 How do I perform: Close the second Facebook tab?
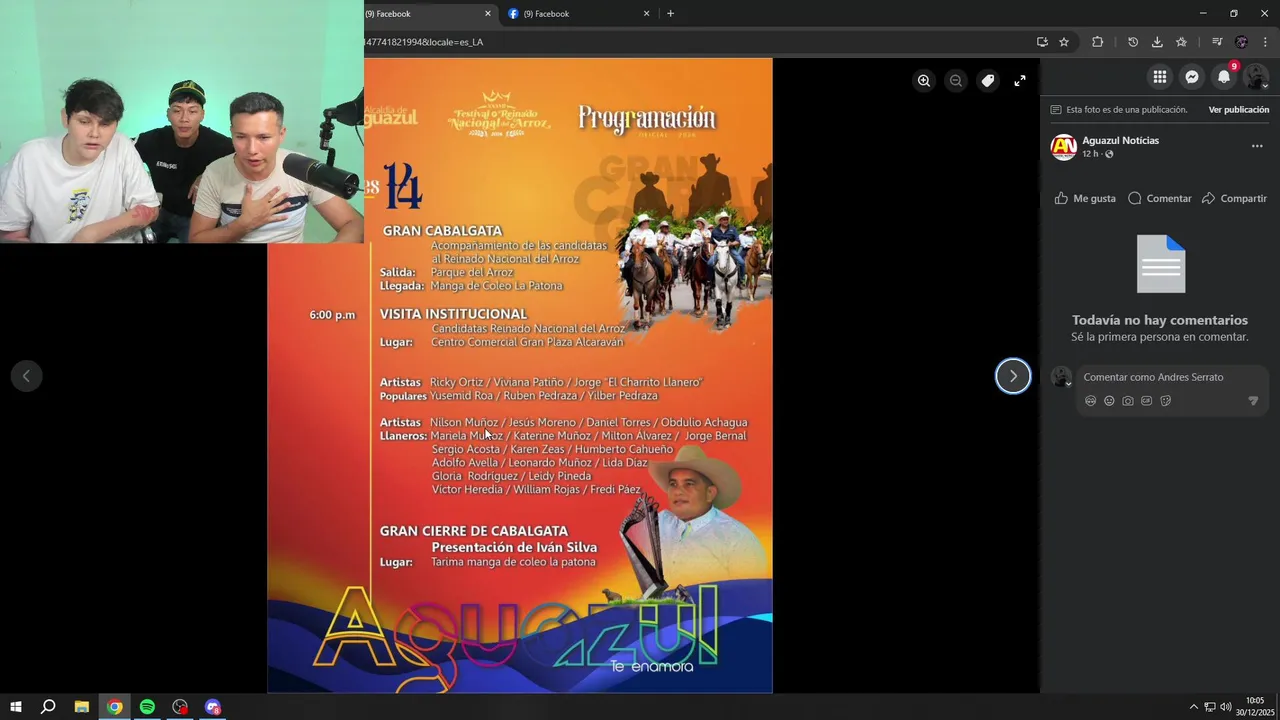coord(646,14)
